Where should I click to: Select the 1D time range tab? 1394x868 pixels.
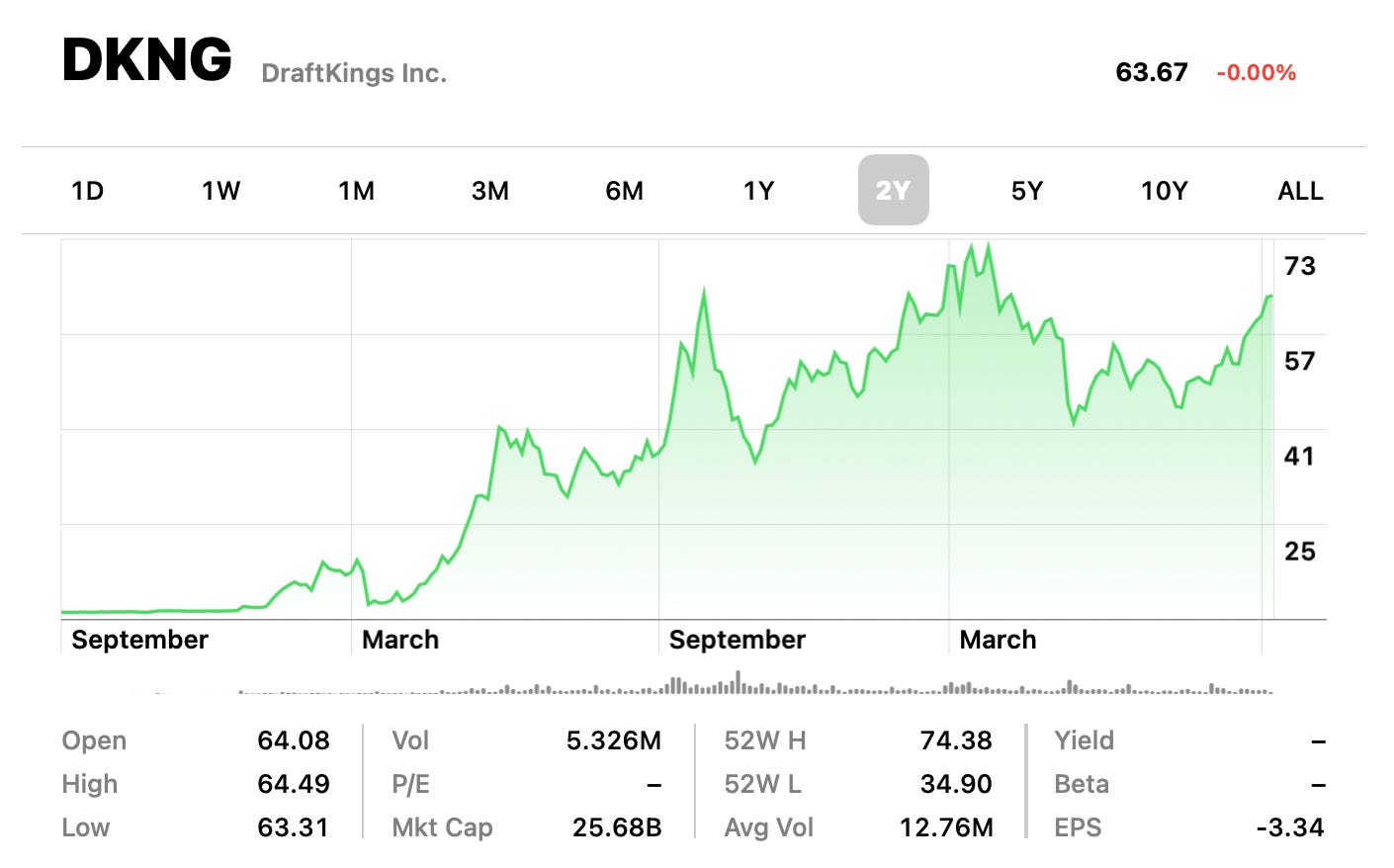click(88, 191)
